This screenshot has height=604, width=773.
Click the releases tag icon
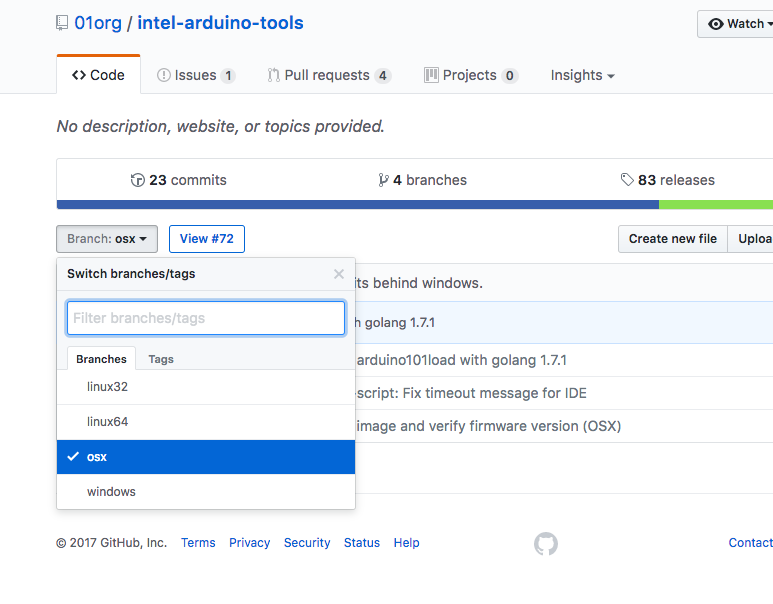[627, 180]
